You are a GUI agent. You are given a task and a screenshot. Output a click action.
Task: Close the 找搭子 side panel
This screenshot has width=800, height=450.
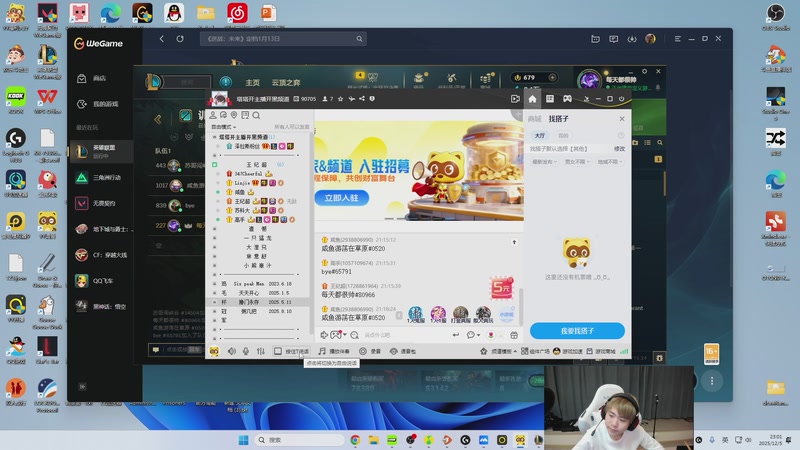[x=621, y=118]
